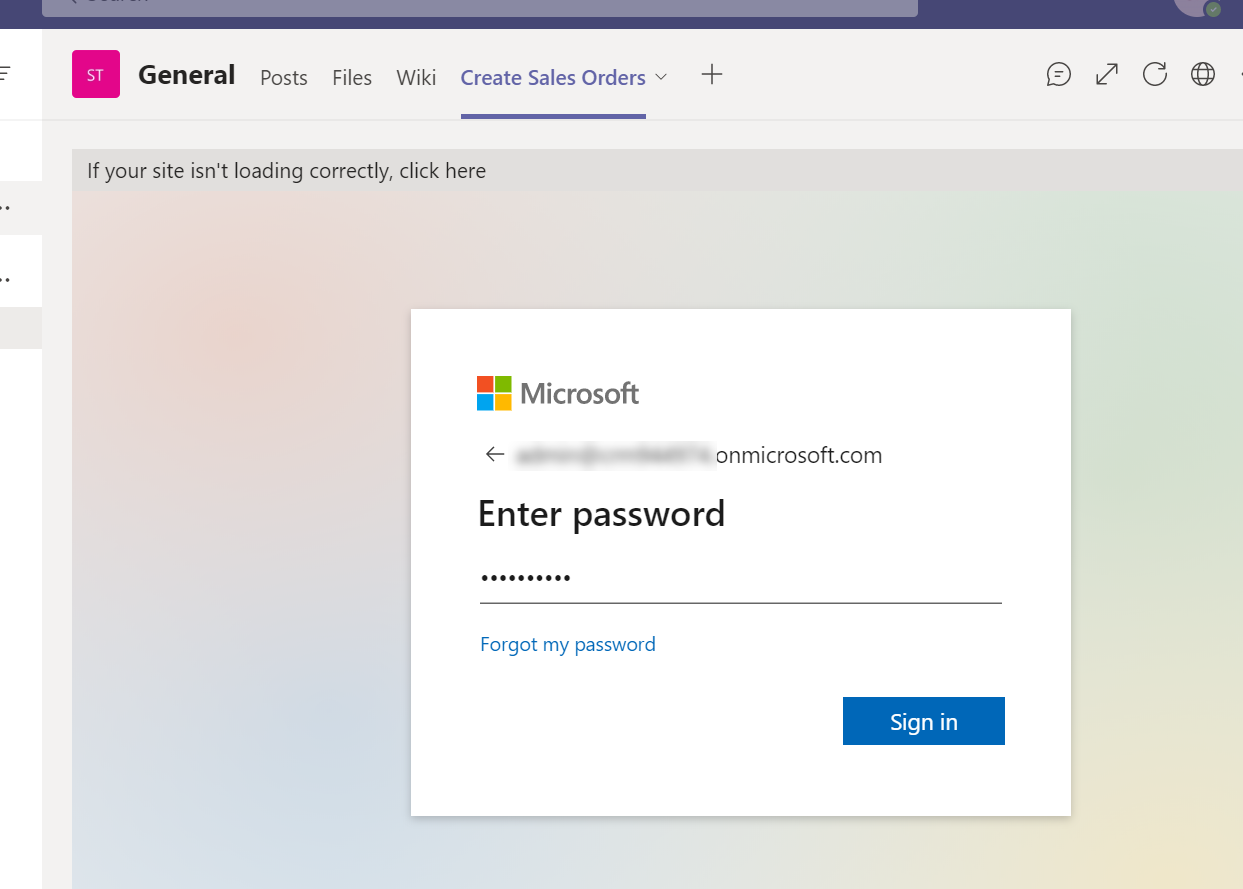Switch to the Files tab
This screenshot has width=1243, height=889.
pos(351,78)
